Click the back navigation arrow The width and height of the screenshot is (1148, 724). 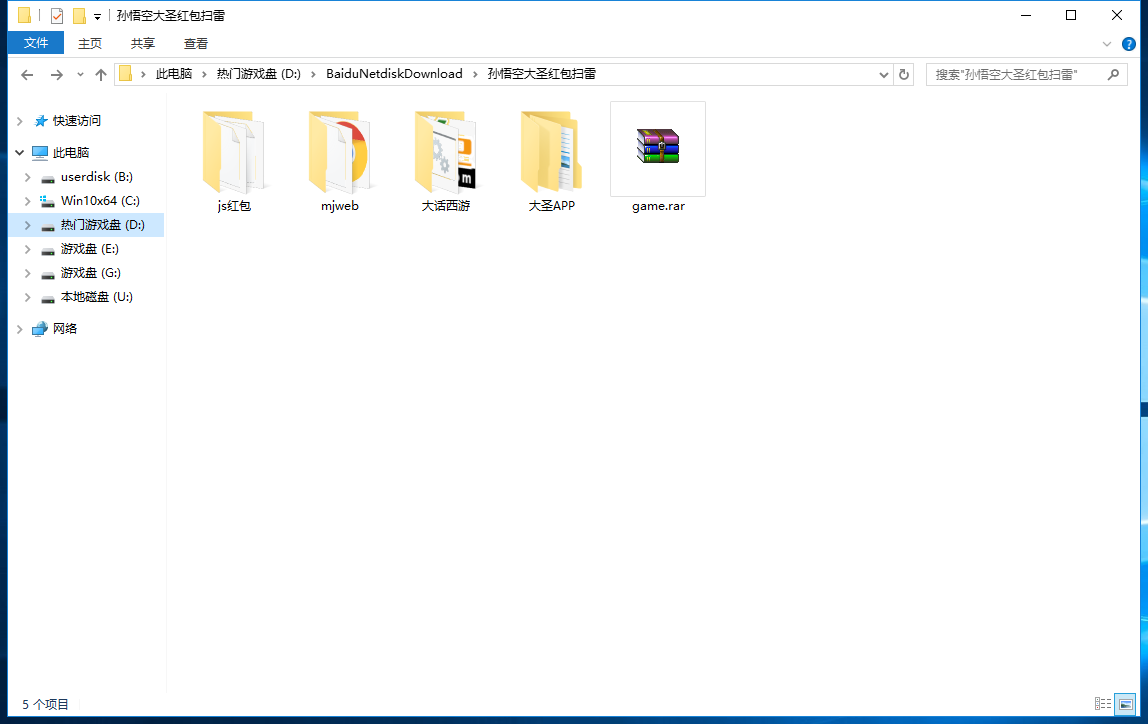pyautogui.click(x=27, y=75)
